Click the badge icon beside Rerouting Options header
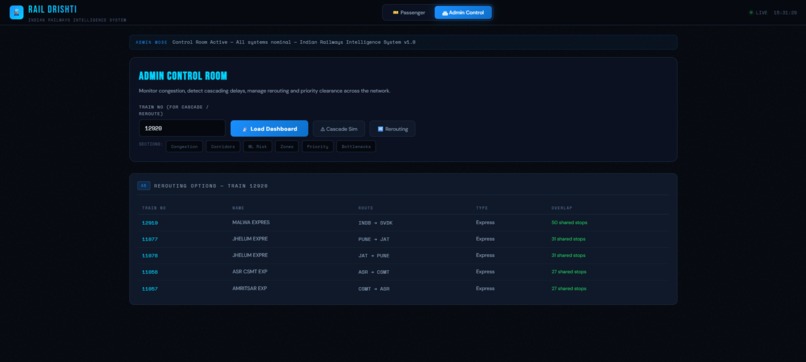Viewport: 806px width, 362px height. coord(144,186)
